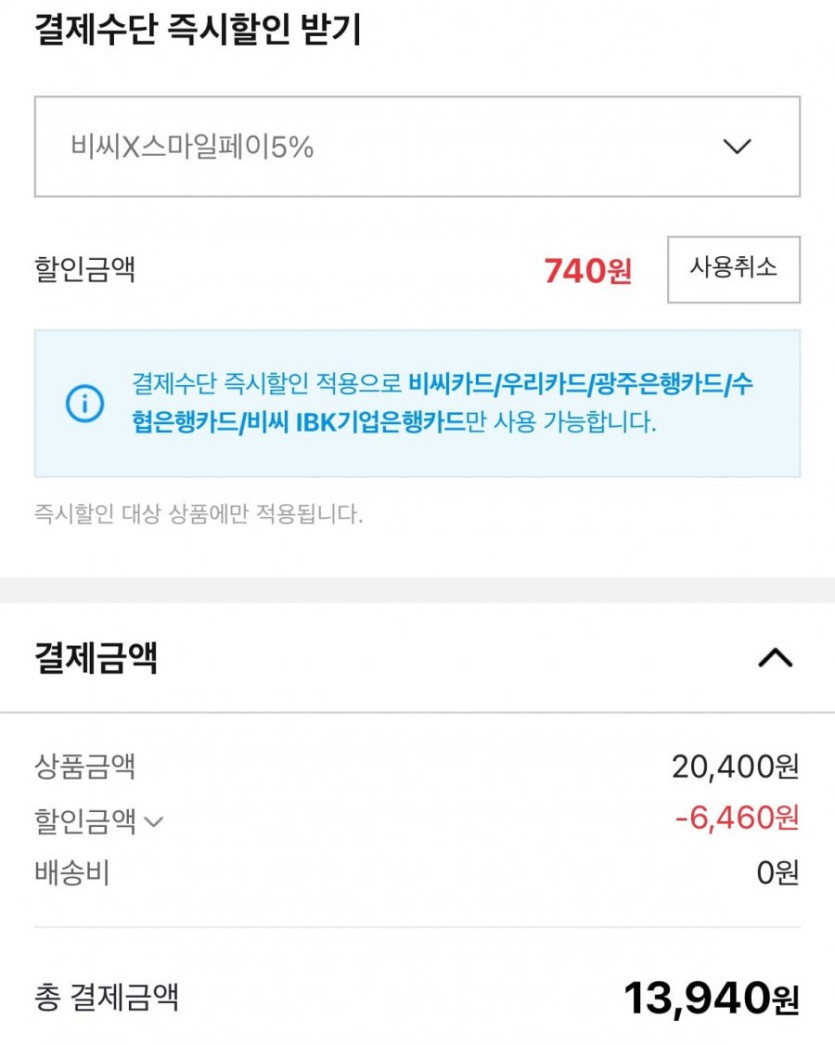The width and height of the screenshot is (835, 1045).
Task: Collapse the 결제금액 section with the up chevron
Action: [776, 658]
